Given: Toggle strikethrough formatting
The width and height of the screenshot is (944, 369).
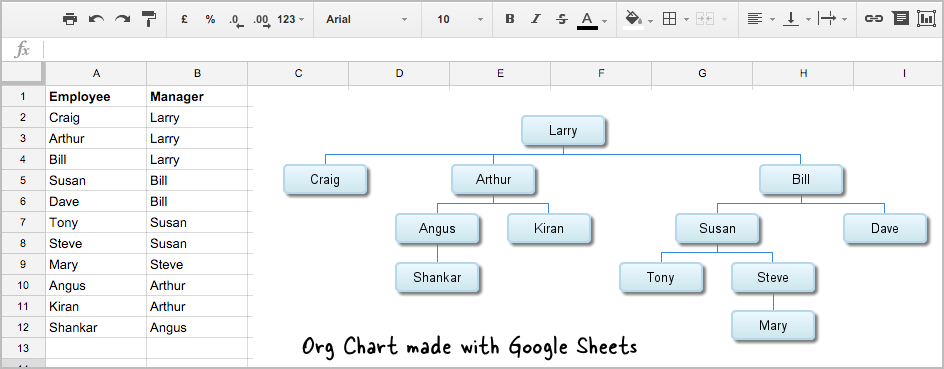Looking at the screenshot, I should click(562, 19).
